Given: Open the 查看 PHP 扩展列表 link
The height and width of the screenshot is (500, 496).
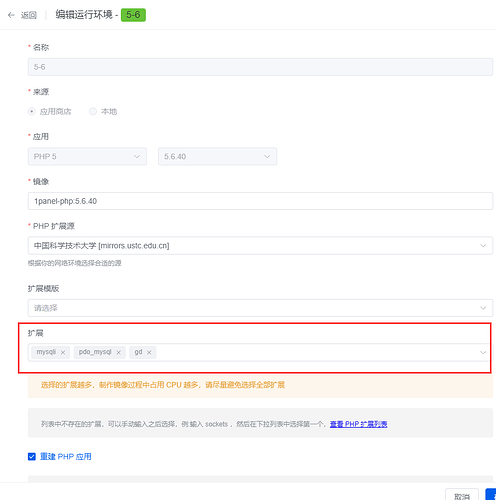Looking at the screenshot, I should click(x=358, y=424).
